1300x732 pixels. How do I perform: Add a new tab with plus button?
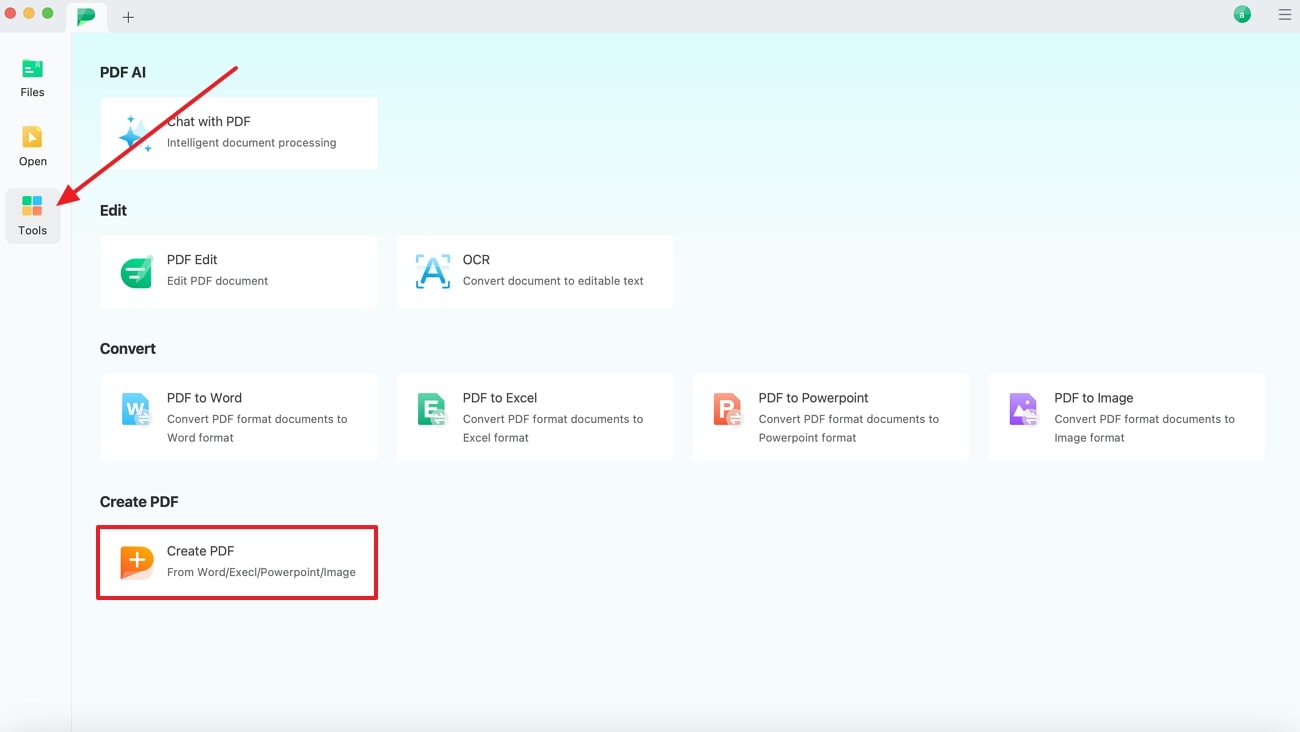pos(128,17)
